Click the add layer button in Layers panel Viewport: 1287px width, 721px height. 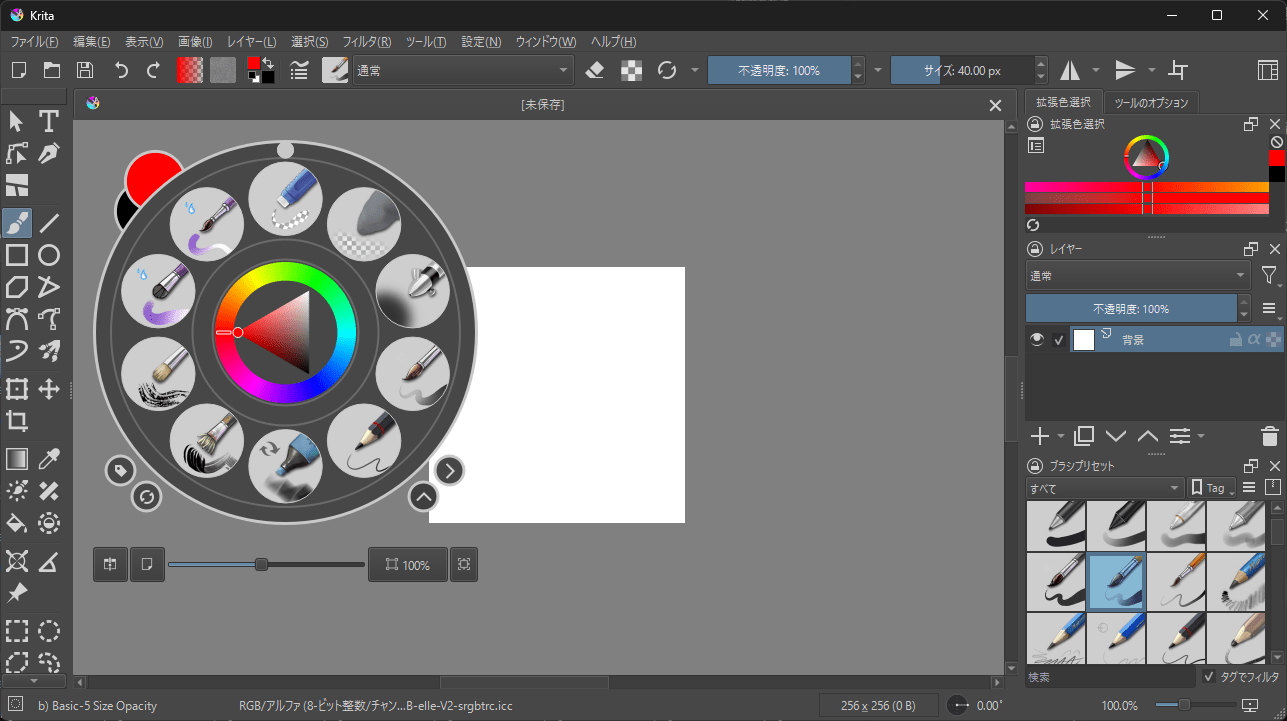[1039, 436]
